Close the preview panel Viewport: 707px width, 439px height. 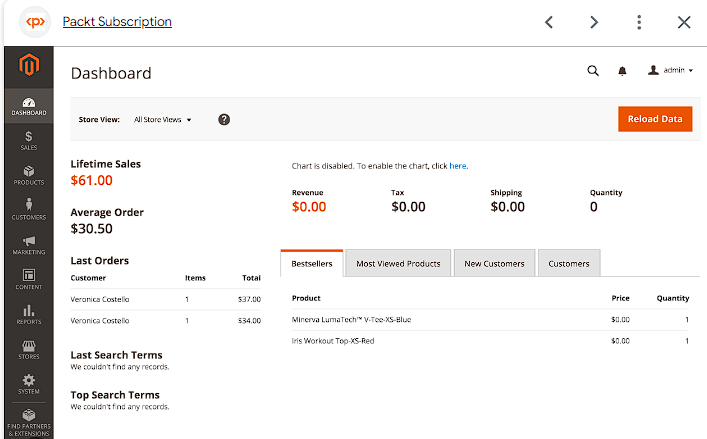tap(684, 22)
